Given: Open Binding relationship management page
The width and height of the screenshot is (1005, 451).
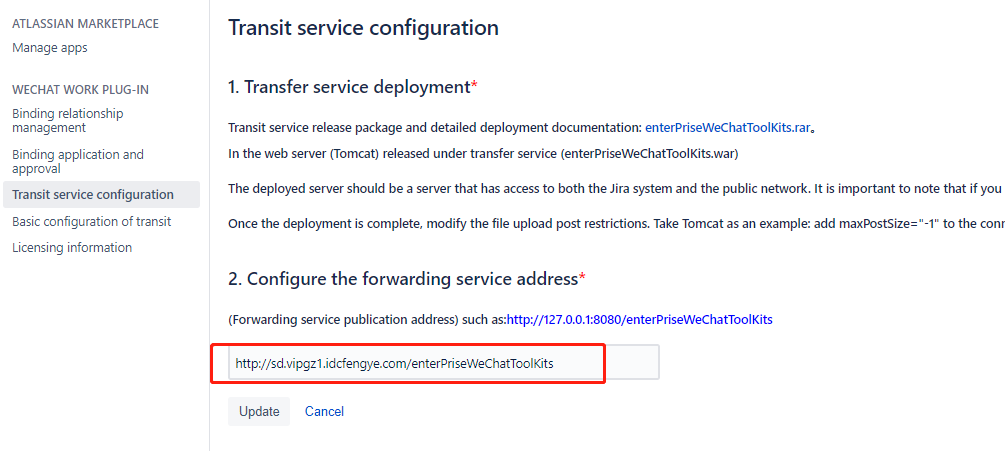Looking at the screenshot, I should pyautogui.click(x=68, y=120).
